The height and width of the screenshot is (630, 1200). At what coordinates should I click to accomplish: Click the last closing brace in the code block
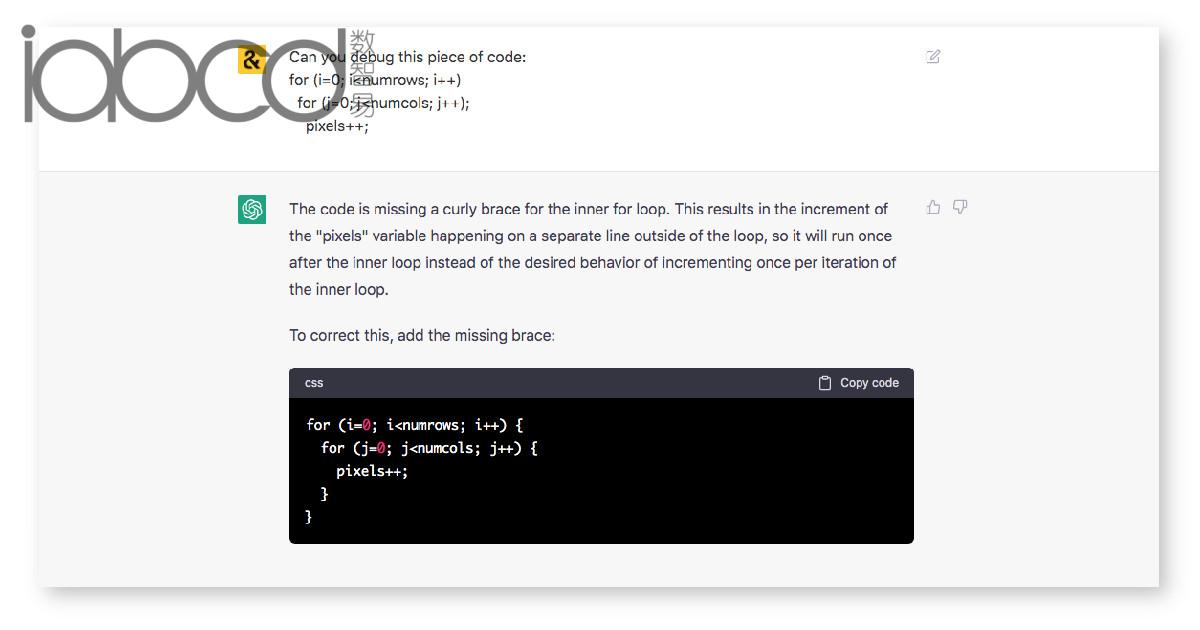click(309, 517)
